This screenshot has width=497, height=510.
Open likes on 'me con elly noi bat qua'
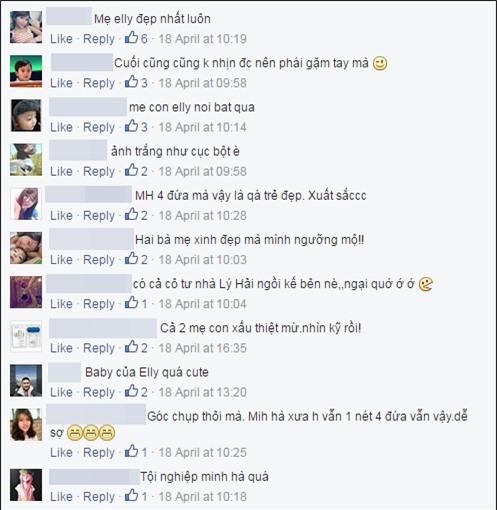(x=136, y=127)
